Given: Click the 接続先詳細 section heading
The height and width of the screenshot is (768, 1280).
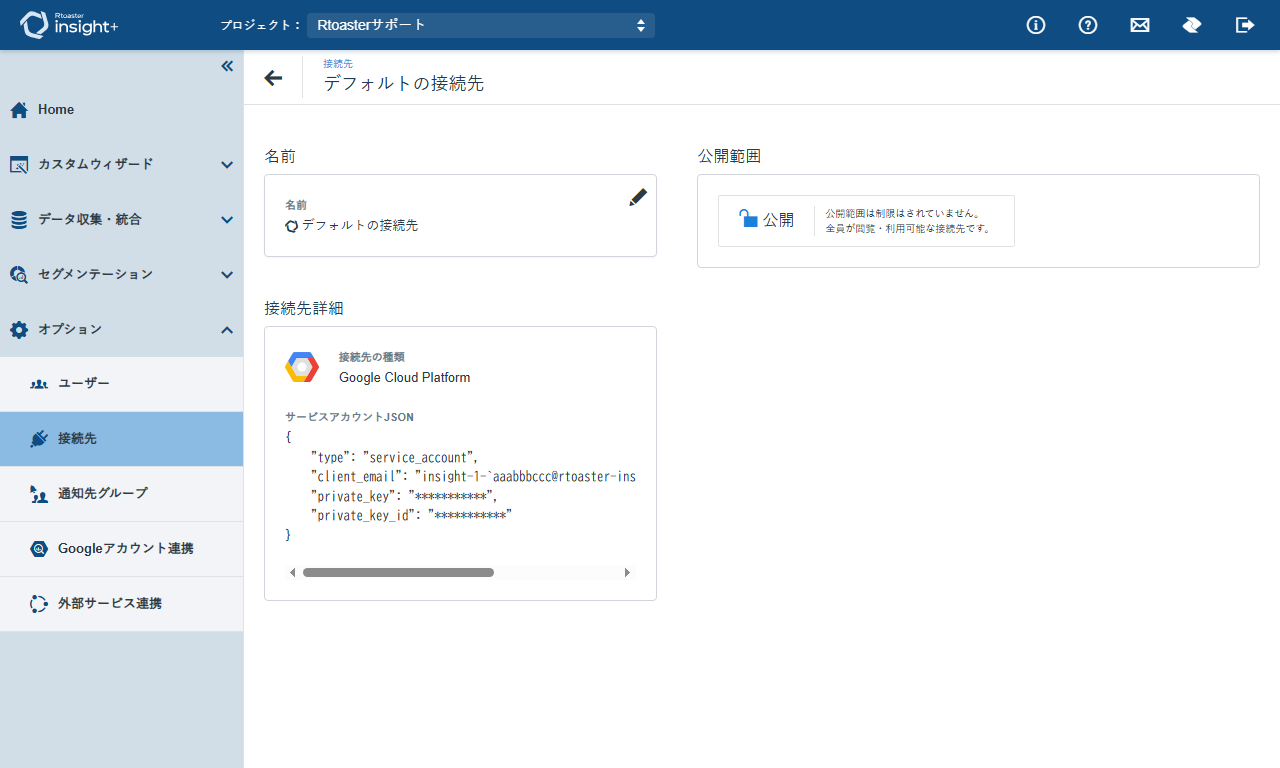Looking at the screenshot, I should 304,308.
